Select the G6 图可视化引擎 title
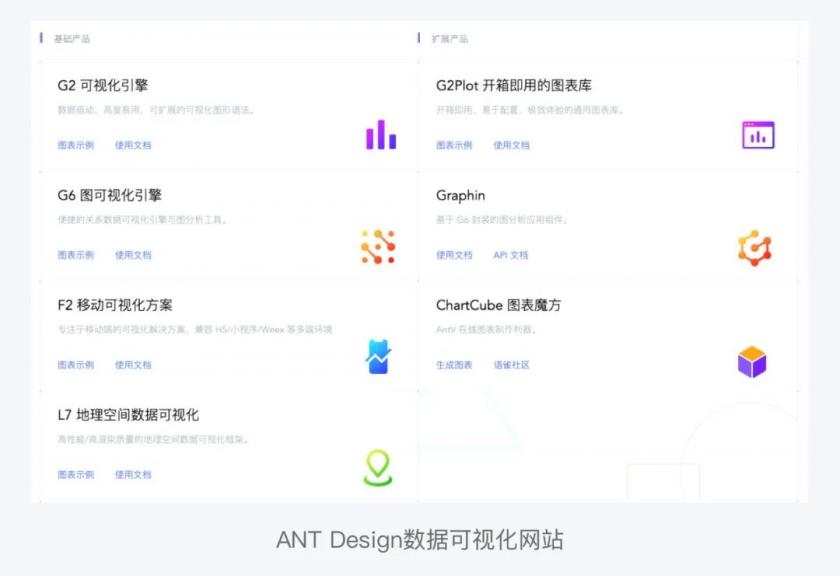Viewport: 840px width, 576px height. click(x=109, y=196)
